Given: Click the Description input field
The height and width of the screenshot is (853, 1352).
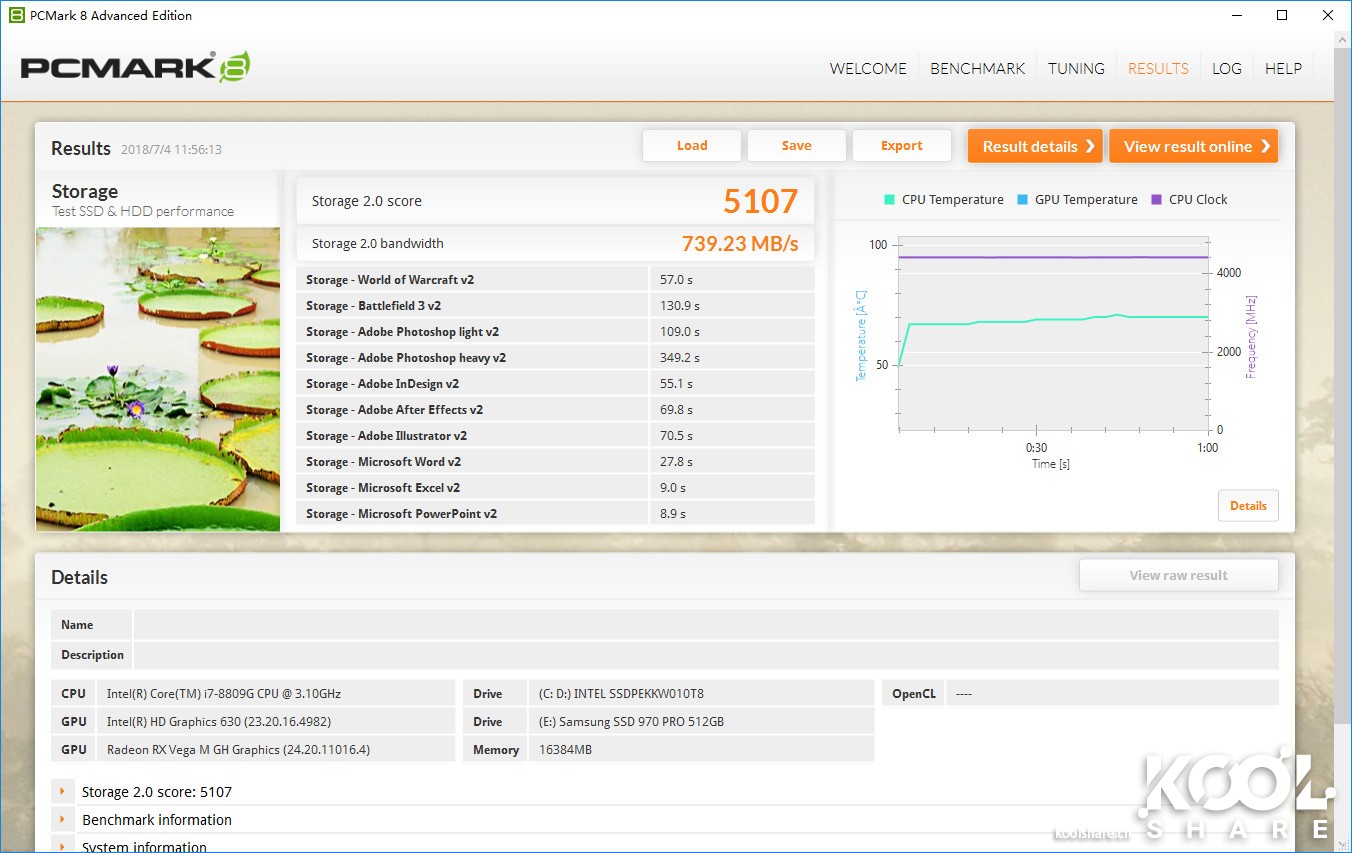Looking at the screenshot, I should point(706,655).
